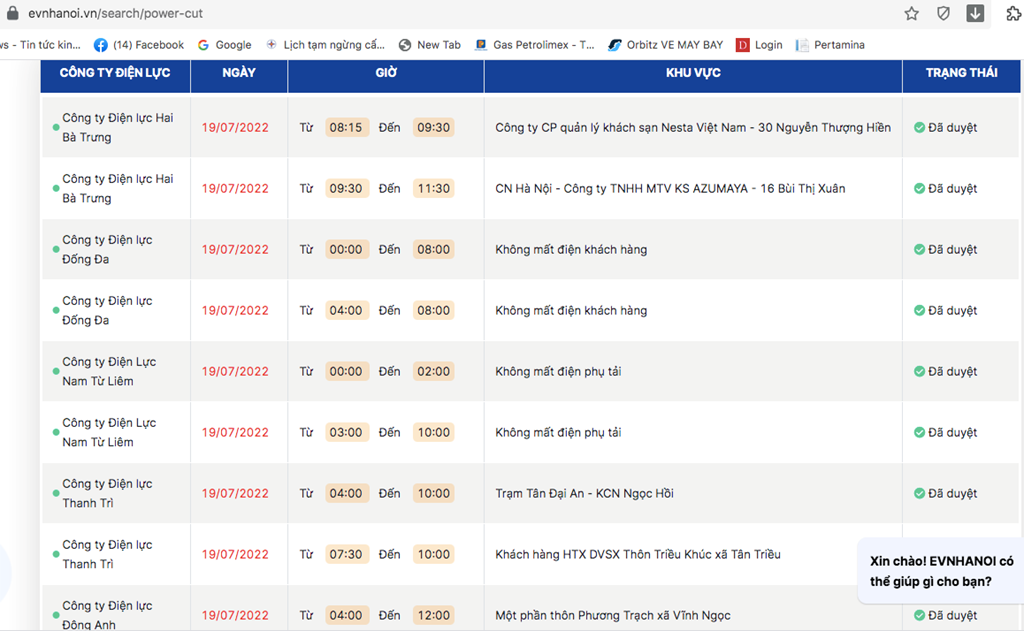This screenshot has width=1024, height=631.
Task: Click Đã duyệt checkmark in Tân Đại An row
Action: (920, 494)
